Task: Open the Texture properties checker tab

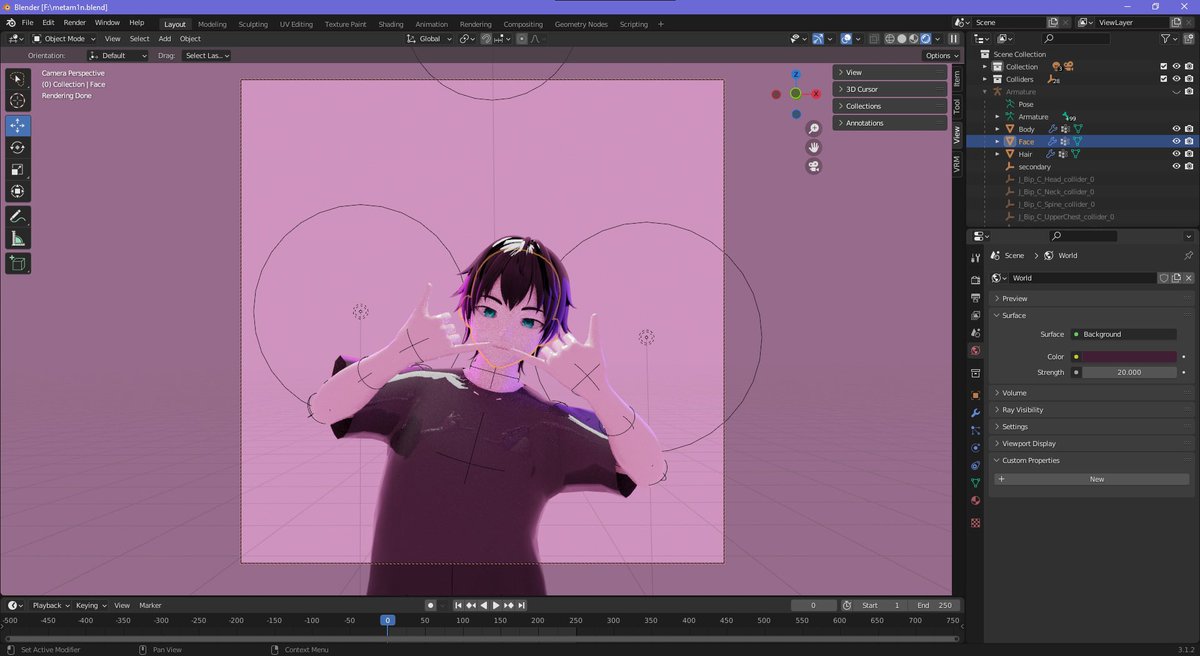Action: coord(975,522)
